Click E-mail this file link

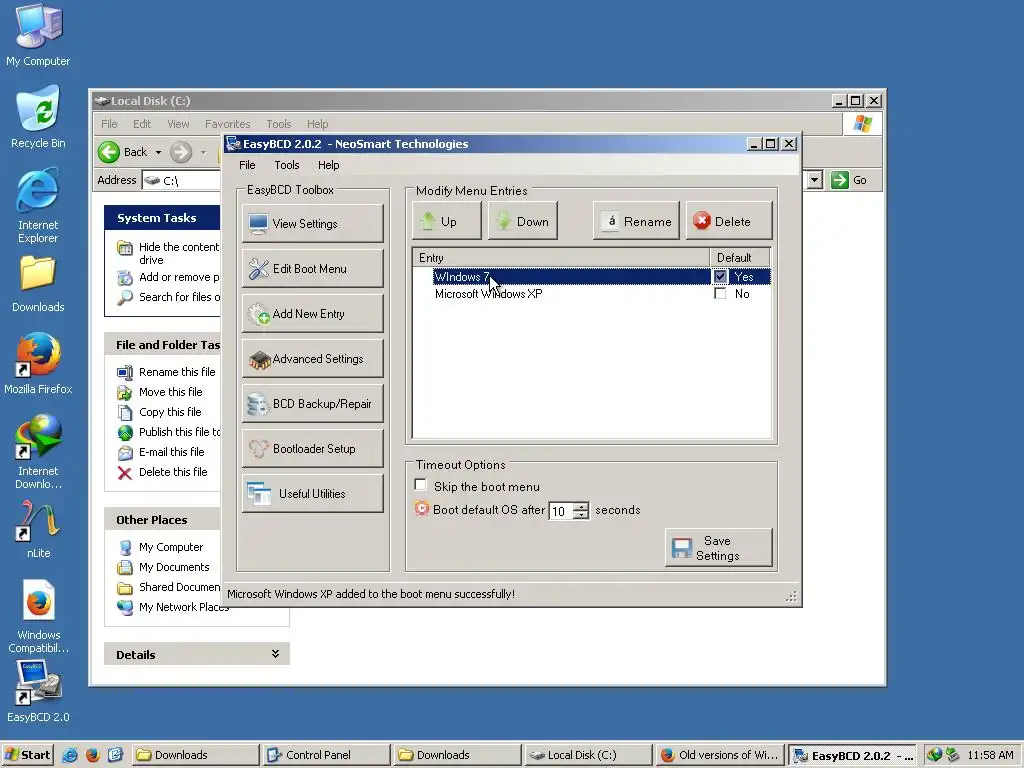(x=171, y=452)
